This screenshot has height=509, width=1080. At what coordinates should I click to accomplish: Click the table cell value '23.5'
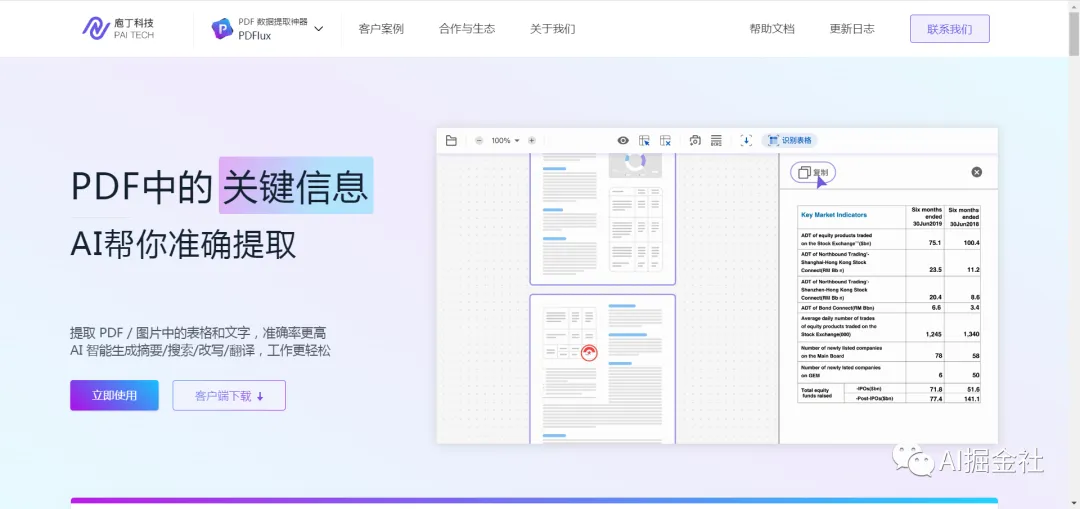pos(935,269)
